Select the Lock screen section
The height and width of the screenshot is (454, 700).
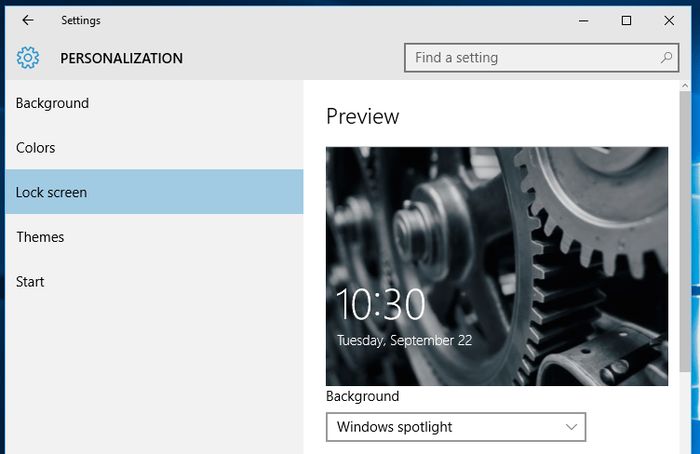point(154,192)
